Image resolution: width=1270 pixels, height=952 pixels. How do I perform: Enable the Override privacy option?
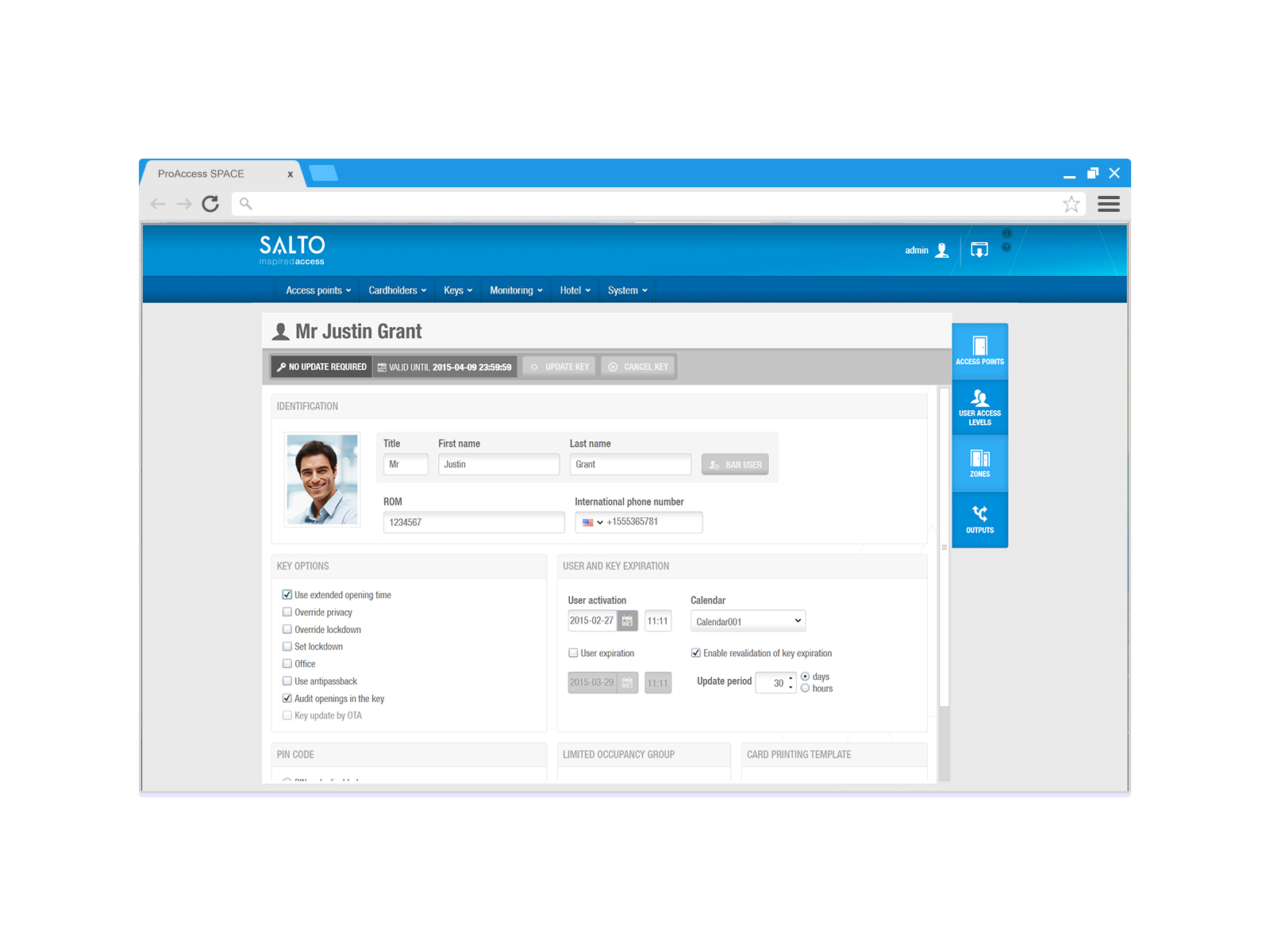click(287, 612)
